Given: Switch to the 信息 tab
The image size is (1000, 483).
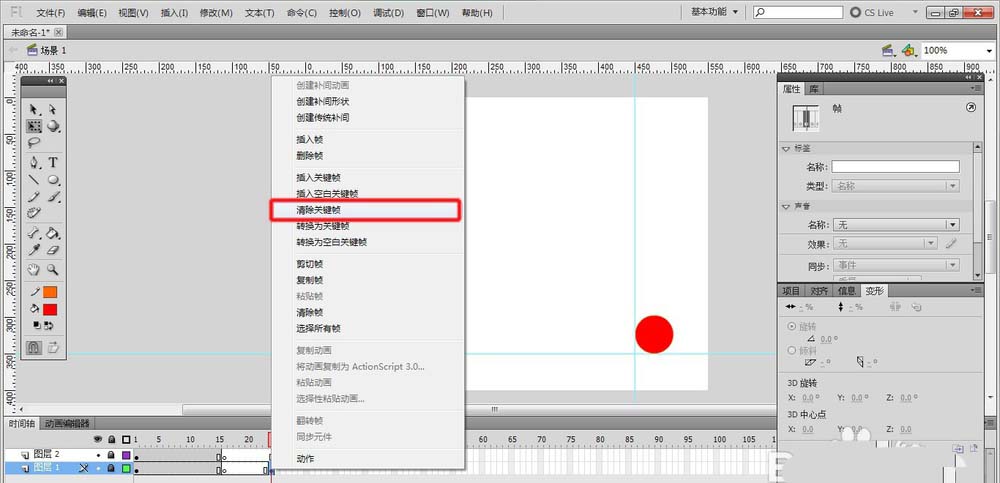Looking at the screenshot, I should point(847,291).
